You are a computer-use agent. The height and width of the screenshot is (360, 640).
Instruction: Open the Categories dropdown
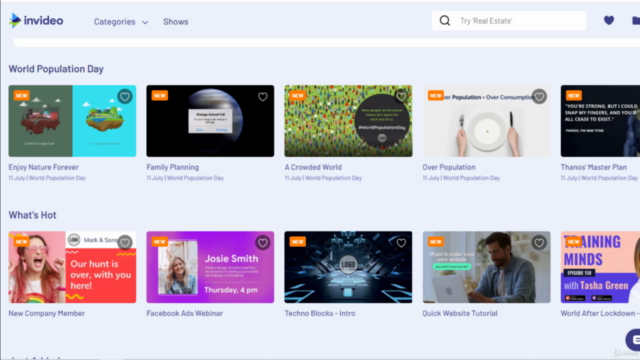[x=121, y=22]
